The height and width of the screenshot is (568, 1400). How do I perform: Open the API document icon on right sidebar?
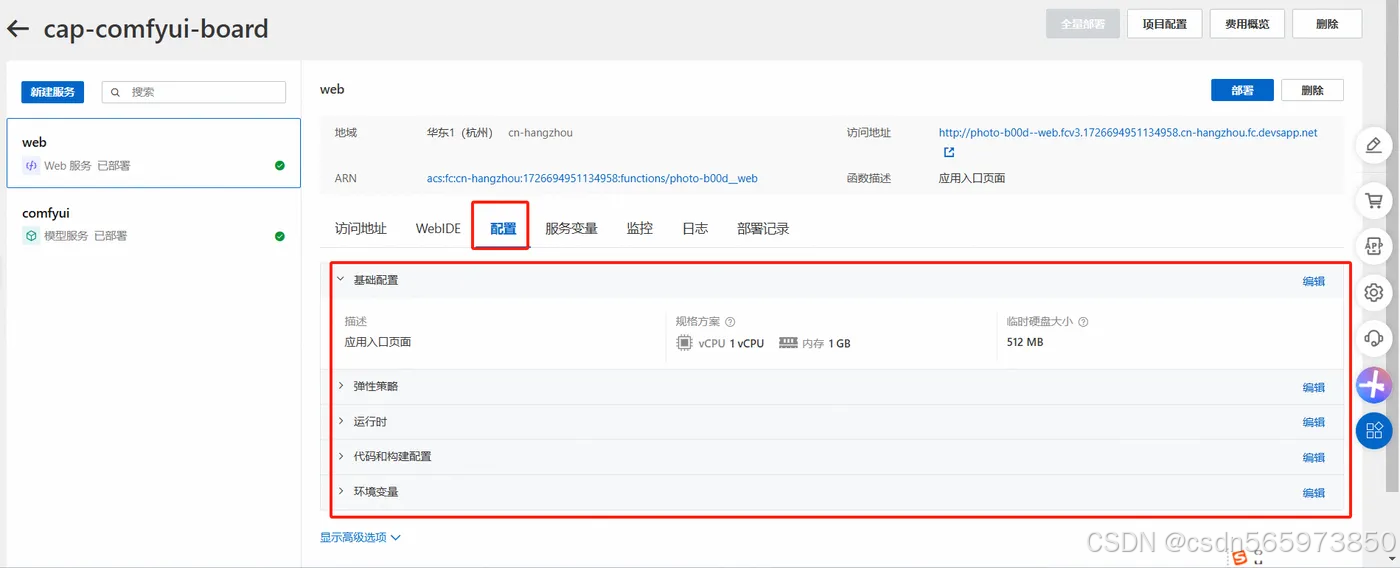pos(1373,245)
